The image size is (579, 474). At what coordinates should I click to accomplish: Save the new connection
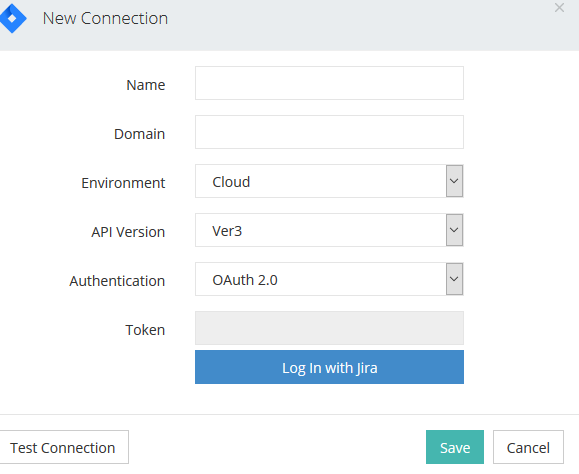[455, 447]
